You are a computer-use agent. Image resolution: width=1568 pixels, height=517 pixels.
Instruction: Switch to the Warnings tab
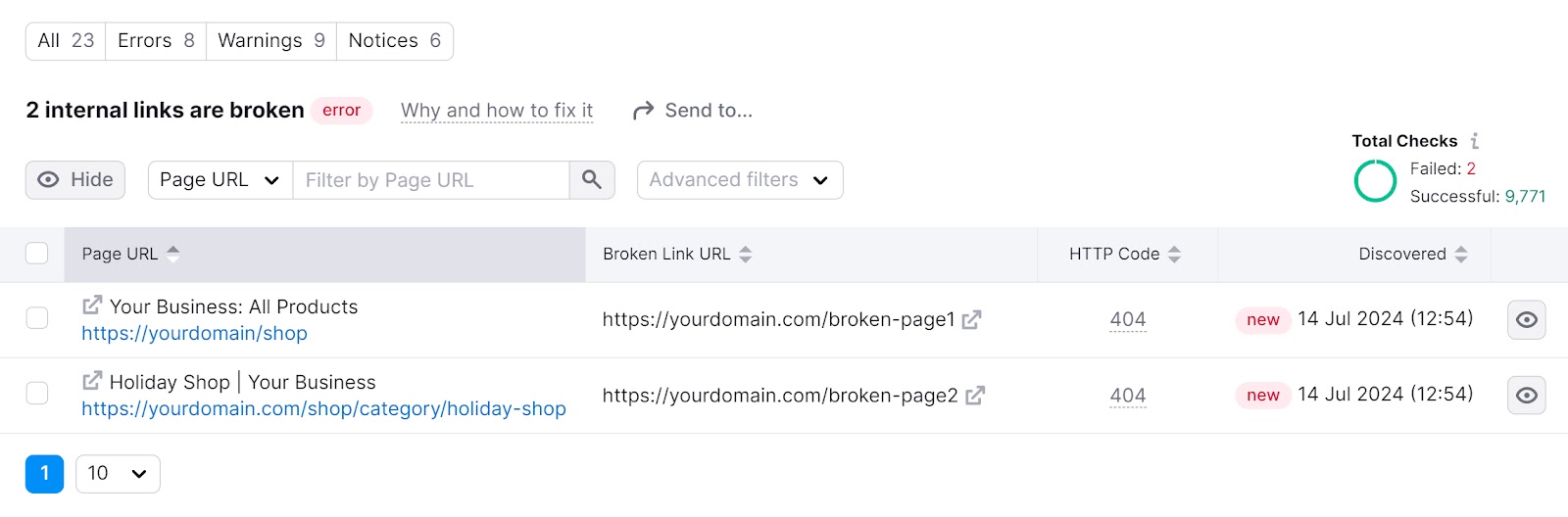click(270, 41)
